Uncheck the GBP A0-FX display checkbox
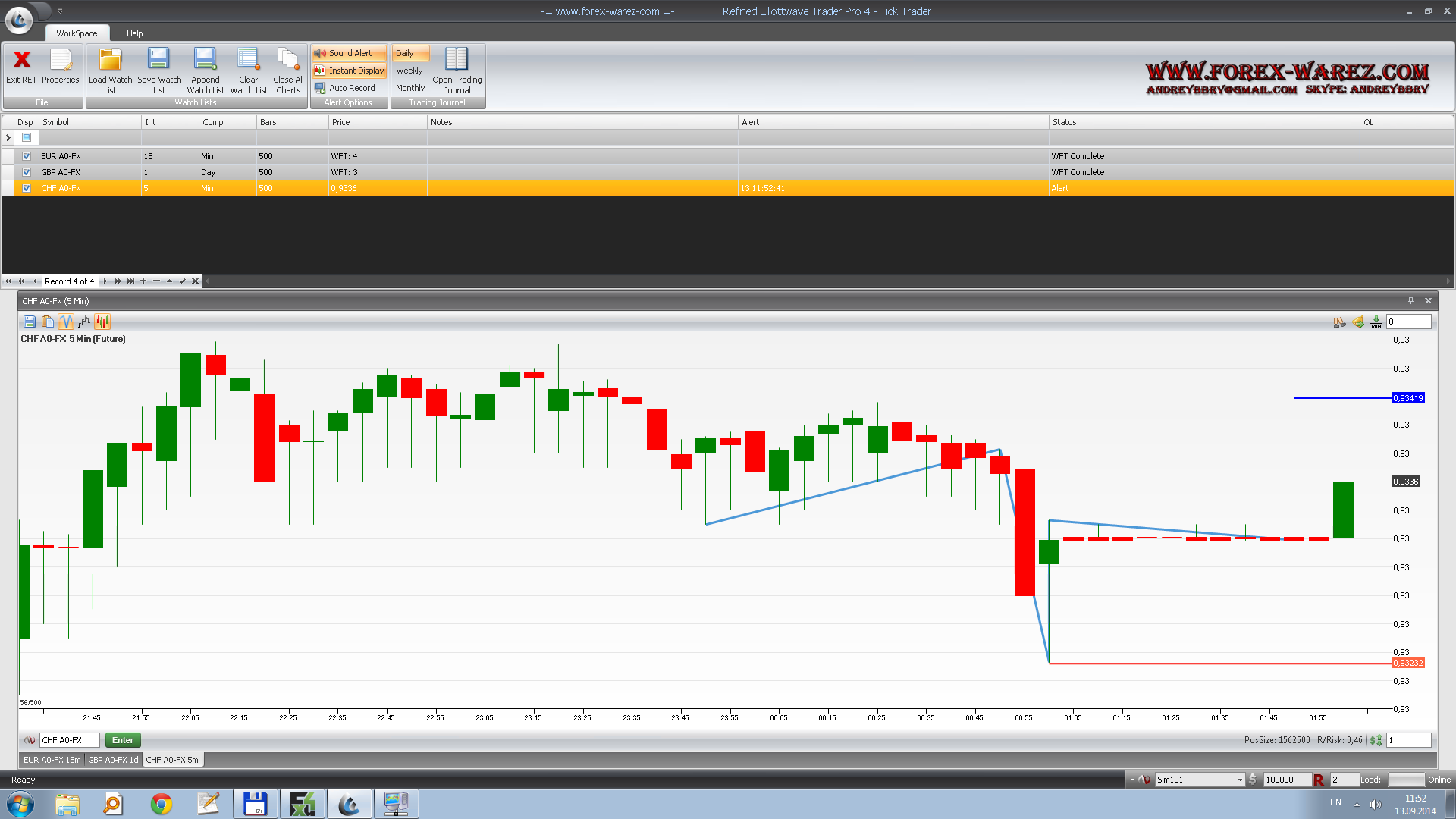 point(27,172)
